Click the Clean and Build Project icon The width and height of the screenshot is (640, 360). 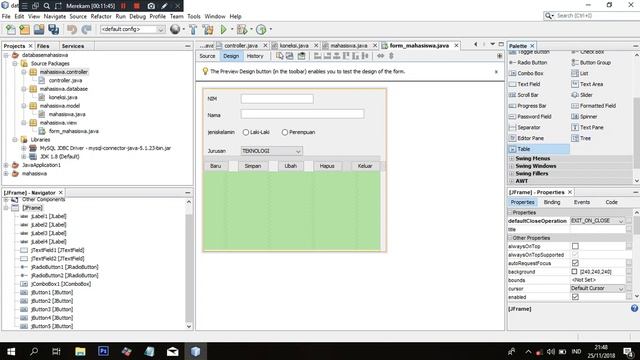click(x=208, y=29)
